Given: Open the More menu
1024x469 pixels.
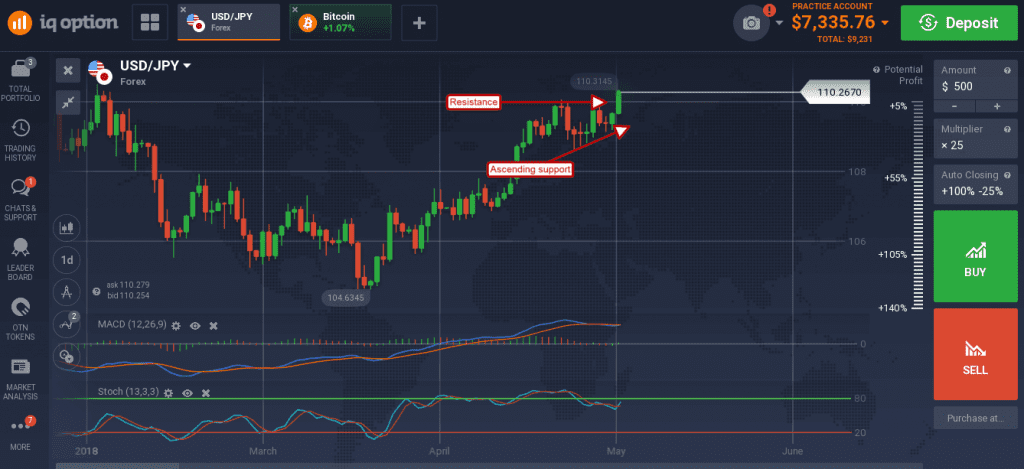Looking at the screenshot, I should 20,433.
